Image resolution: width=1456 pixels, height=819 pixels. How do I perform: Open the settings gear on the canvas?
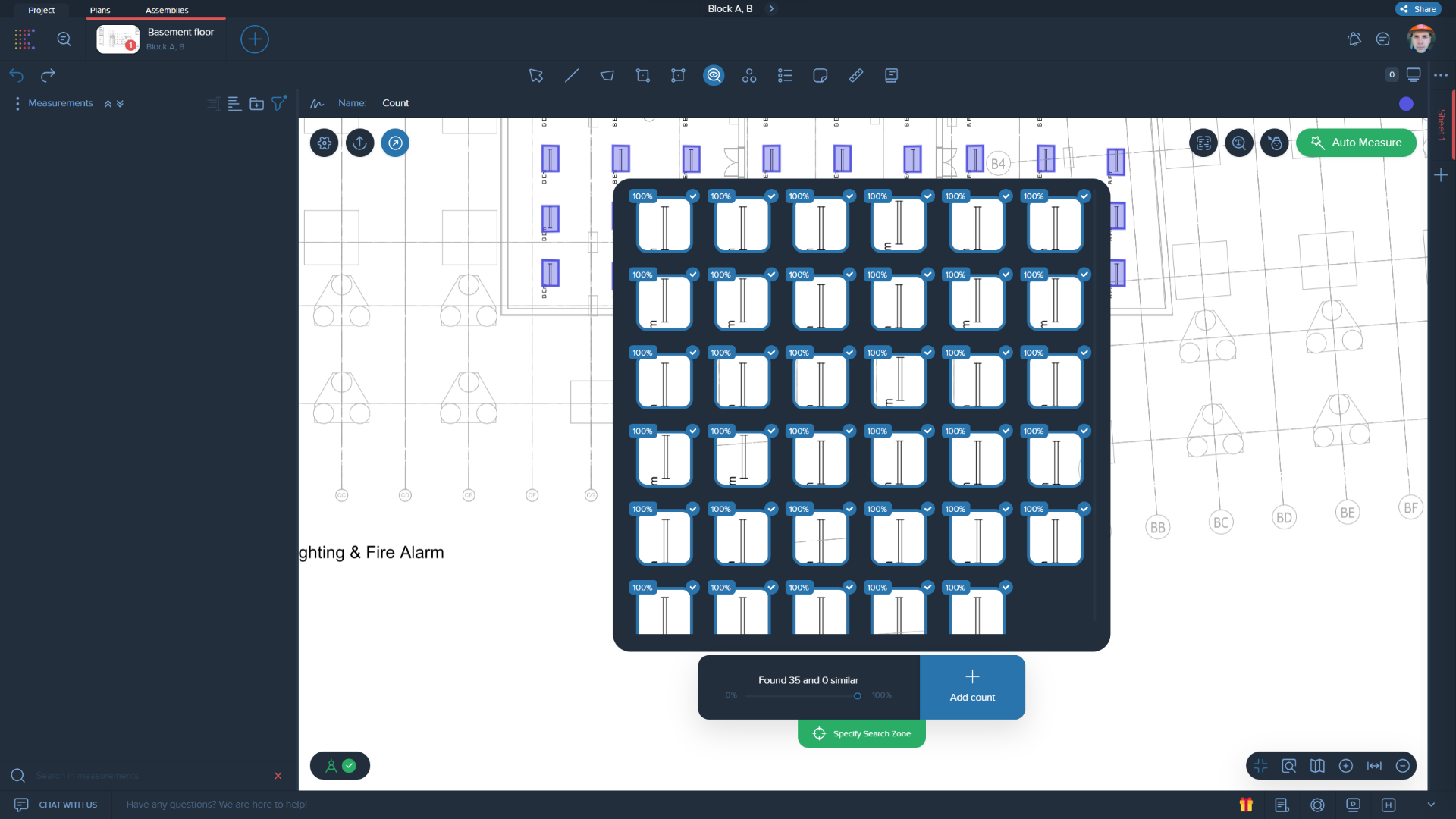tap(324, 143)
